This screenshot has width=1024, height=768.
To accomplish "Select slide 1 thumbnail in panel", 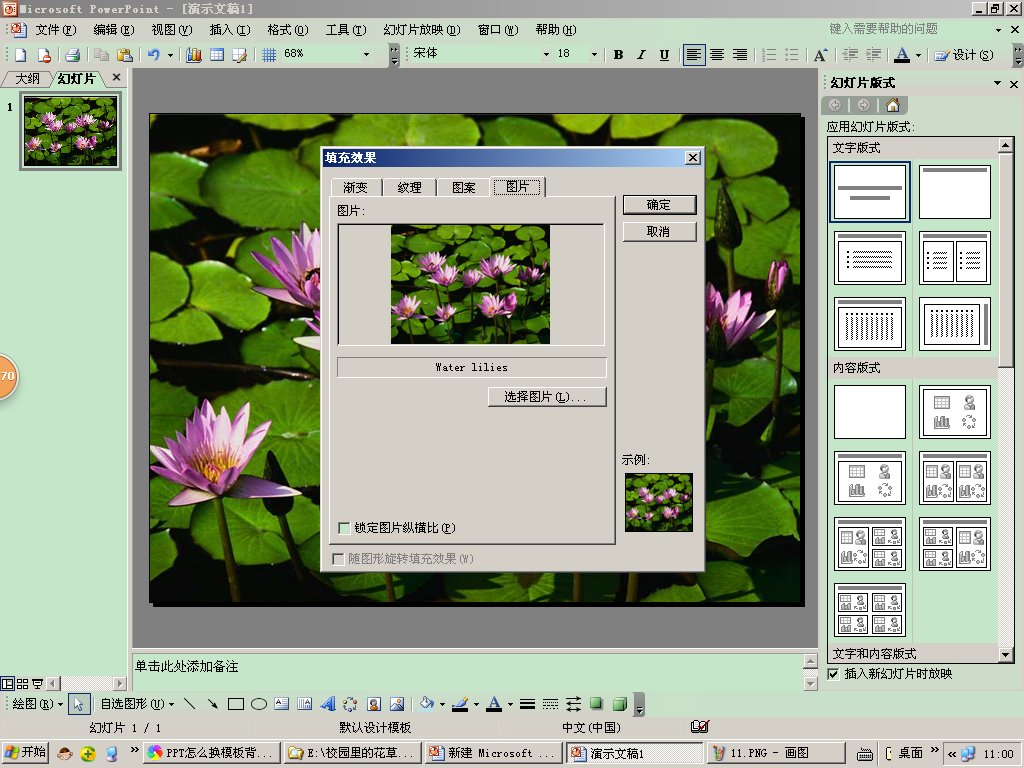I will click(70, 131).
